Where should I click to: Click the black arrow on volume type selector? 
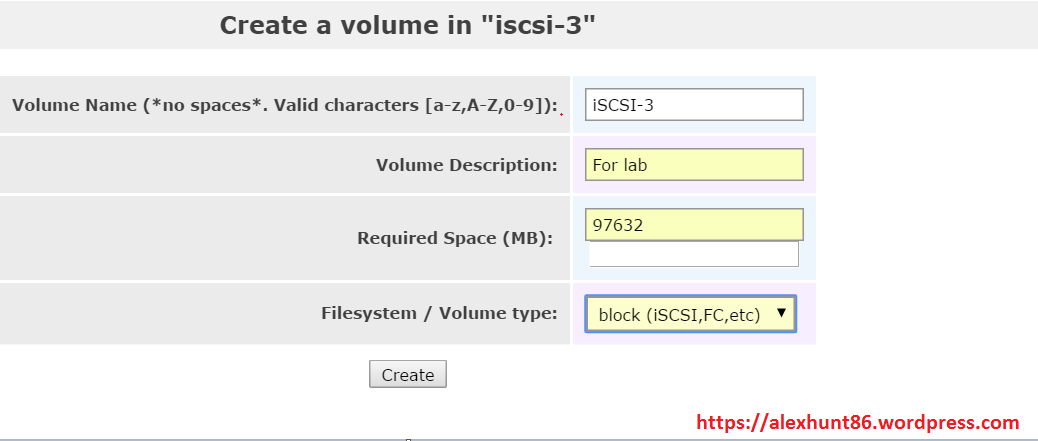pyautogui.click(x=781, y=314)
